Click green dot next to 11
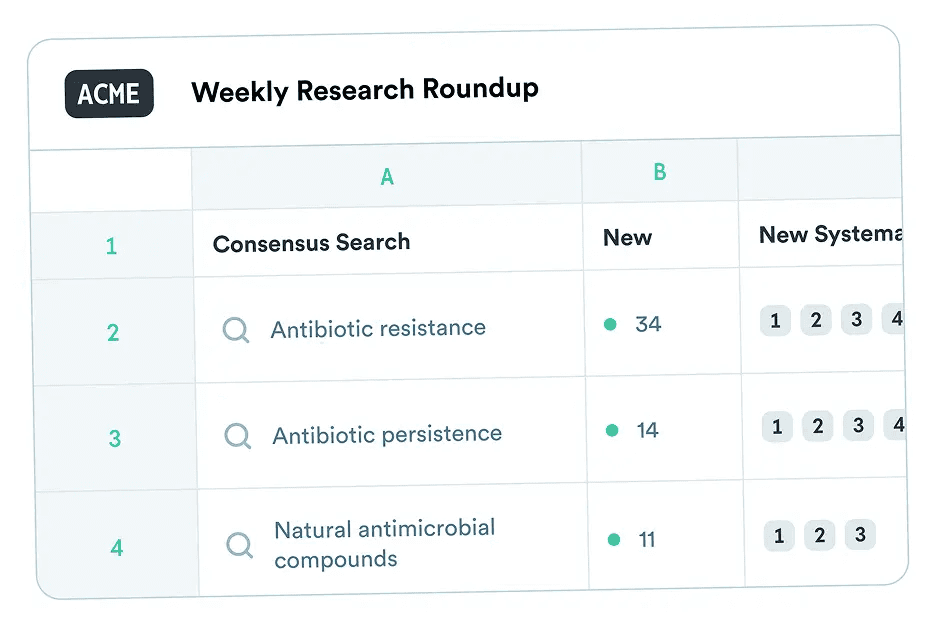 click(x=614, y=539)
